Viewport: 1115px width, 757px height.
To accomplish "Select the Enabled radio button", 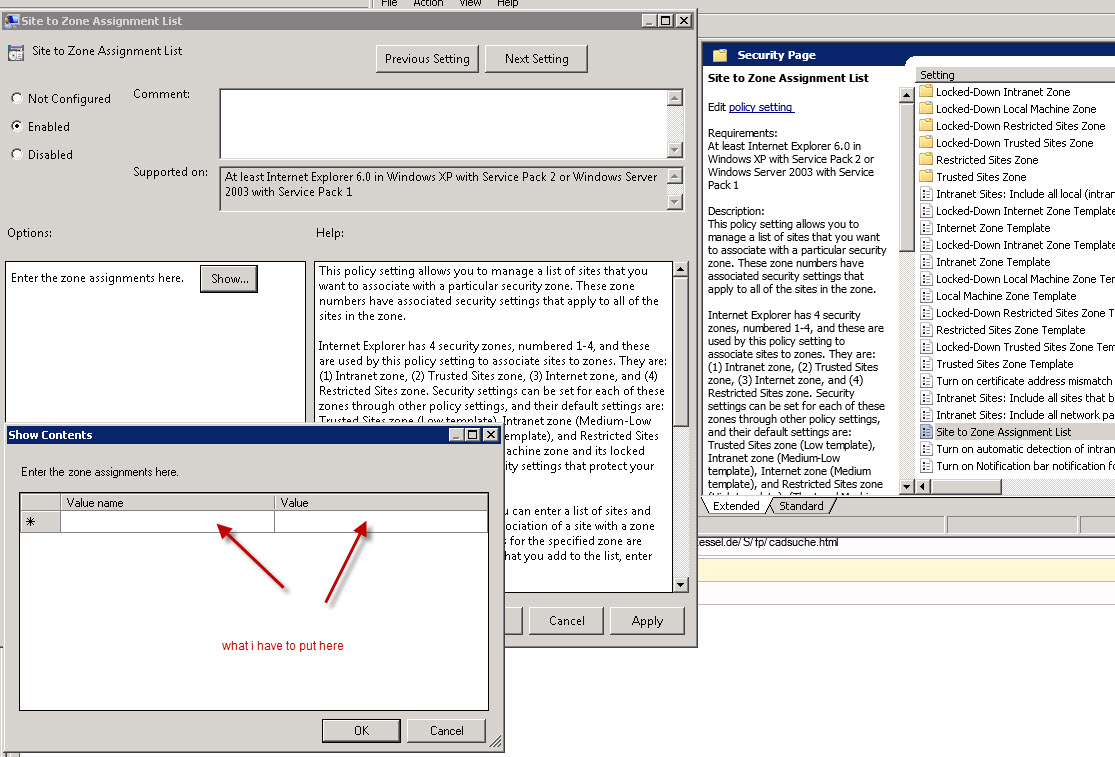I will (17, 127).
